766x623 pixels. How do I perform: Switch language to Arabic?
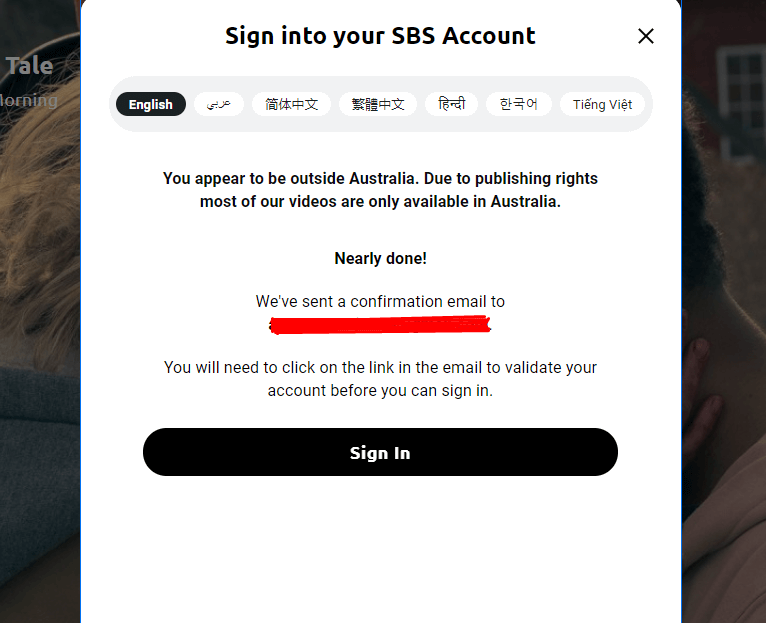[218, 104]
